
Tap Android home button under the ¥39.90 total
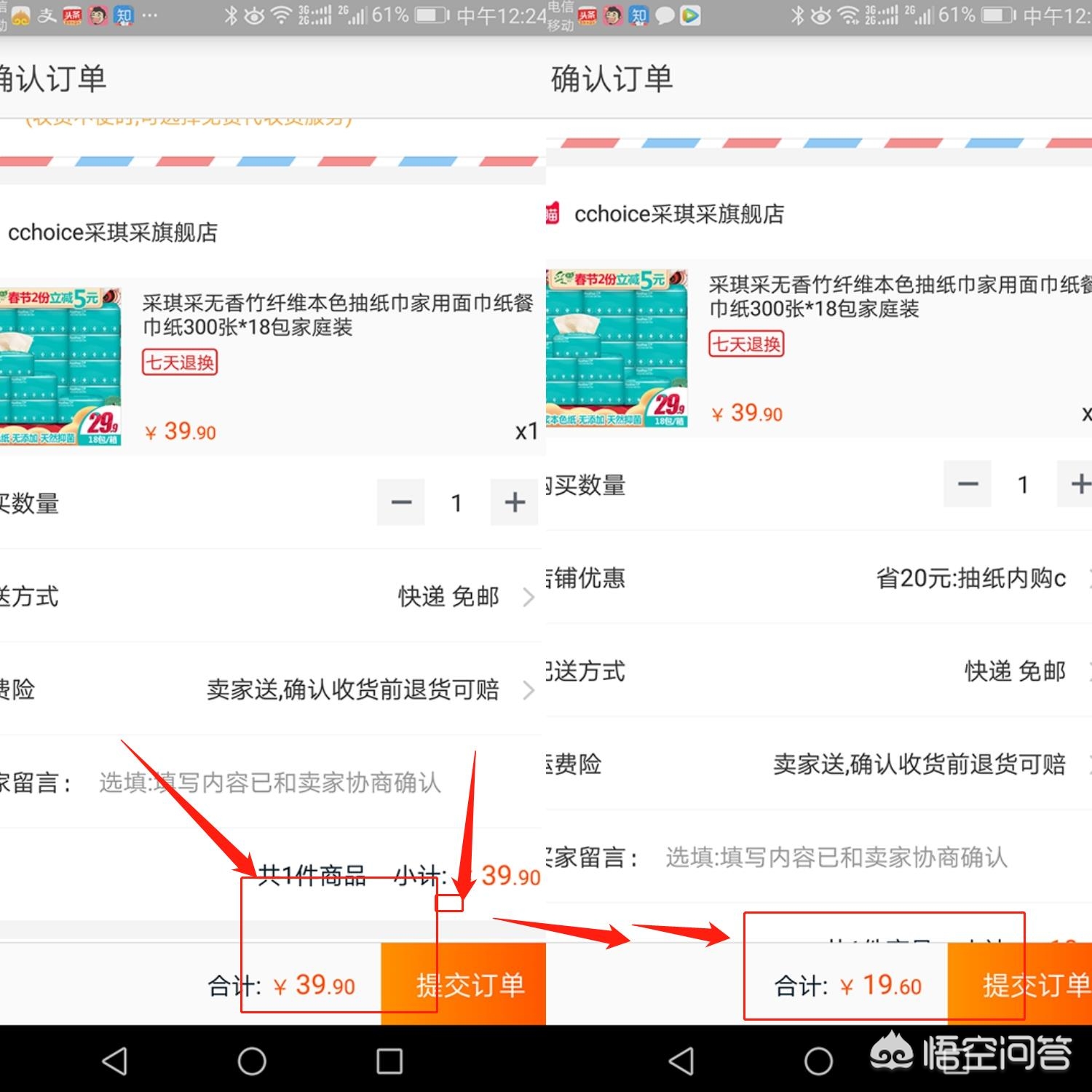click(252, 1061)
